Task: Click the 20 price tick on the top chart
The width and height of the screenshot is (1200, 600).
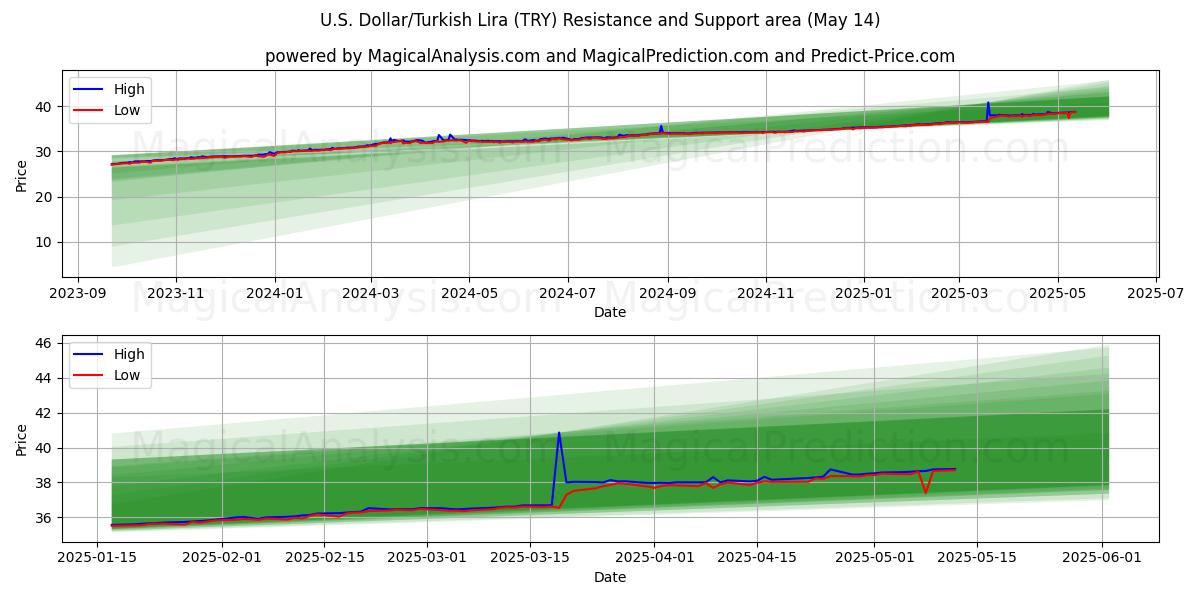Action: coord(45,197)
